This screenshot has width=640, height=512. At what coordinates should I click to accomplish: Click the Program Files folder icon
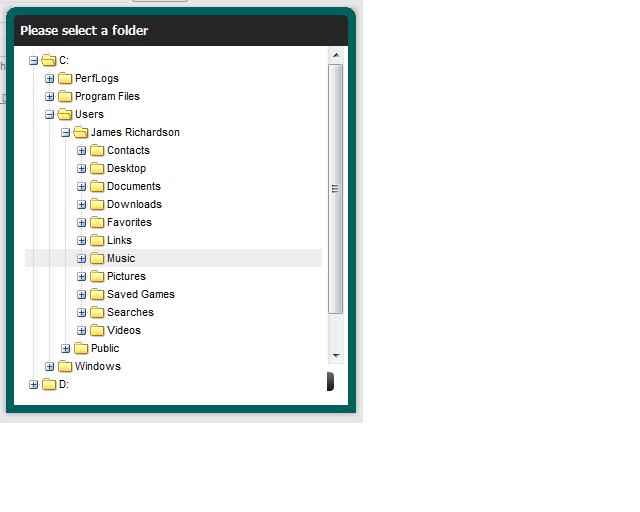(x=65, y=96)
